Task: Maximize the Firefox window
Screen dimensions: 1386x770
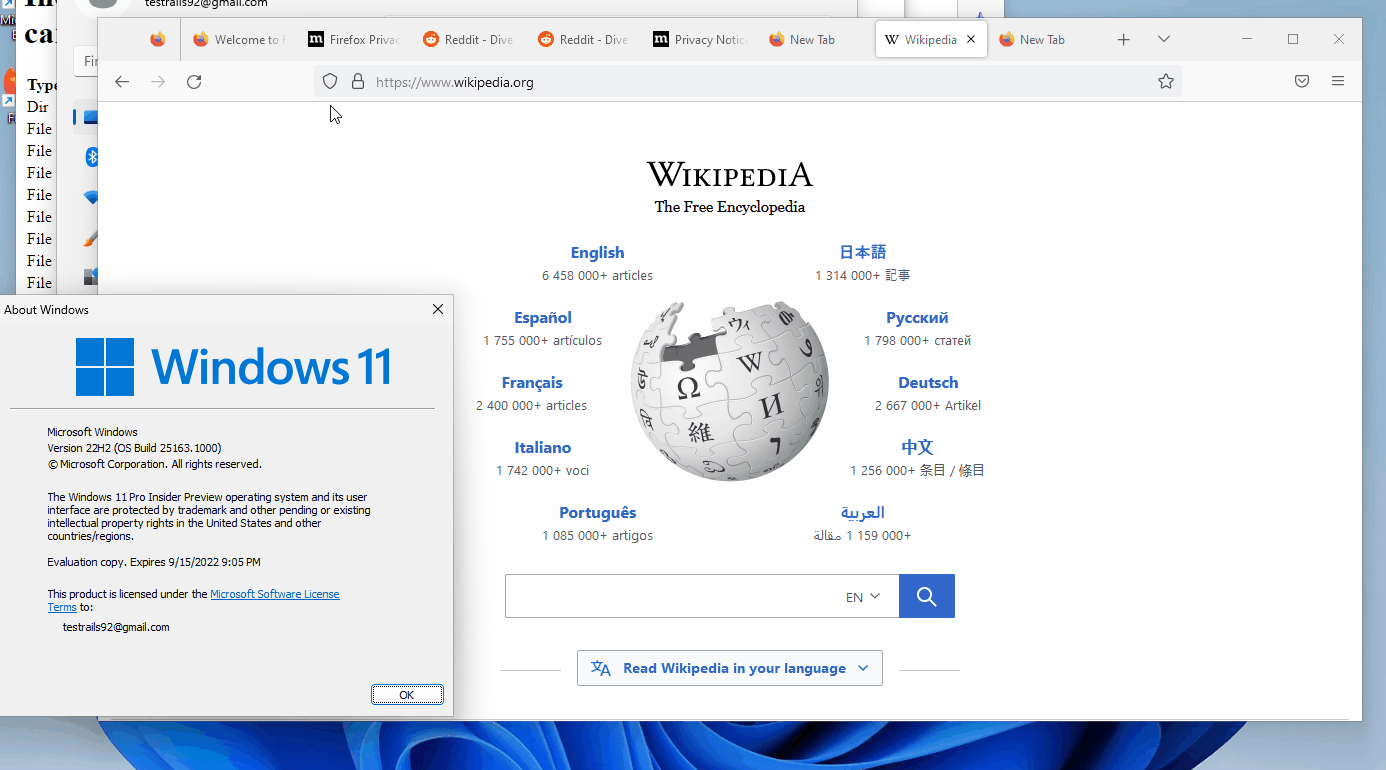Action: 1293,39
